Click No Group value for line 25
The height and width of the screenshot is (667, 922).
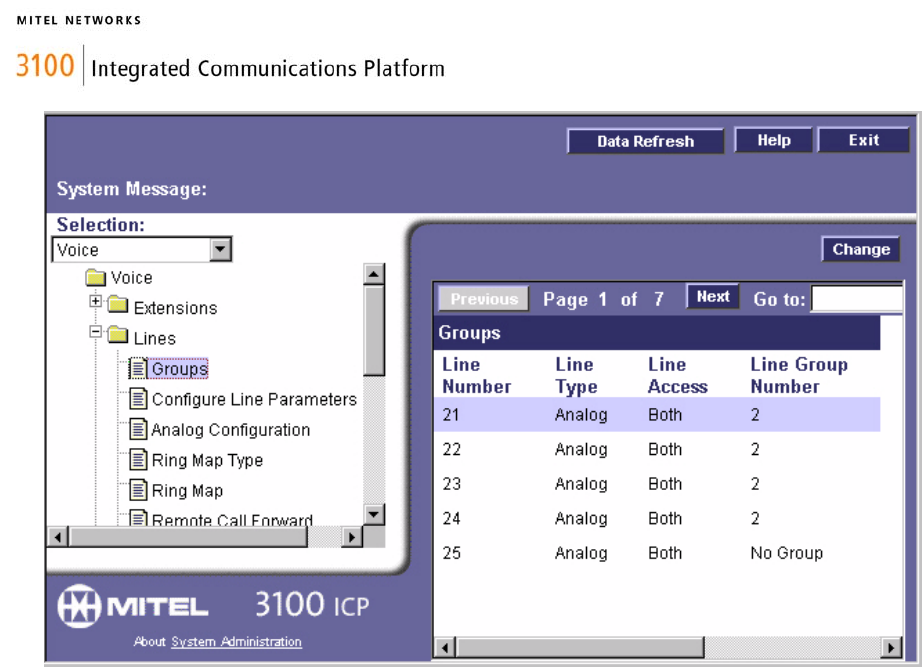pos(787,553)
